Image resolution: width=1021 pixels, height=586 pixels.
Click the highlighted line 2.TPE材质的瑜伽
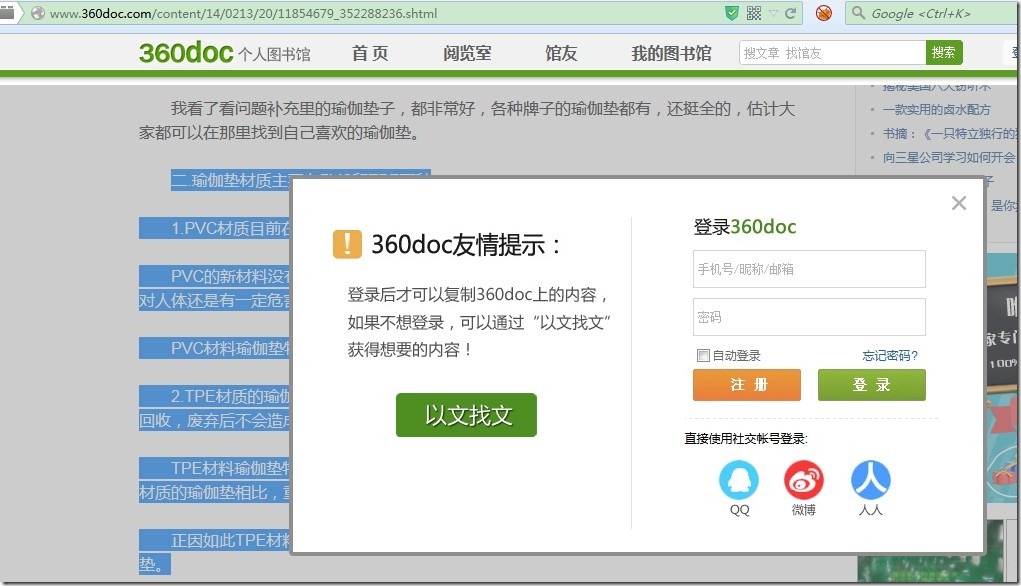pyautogui.click(x=216, y=396)
